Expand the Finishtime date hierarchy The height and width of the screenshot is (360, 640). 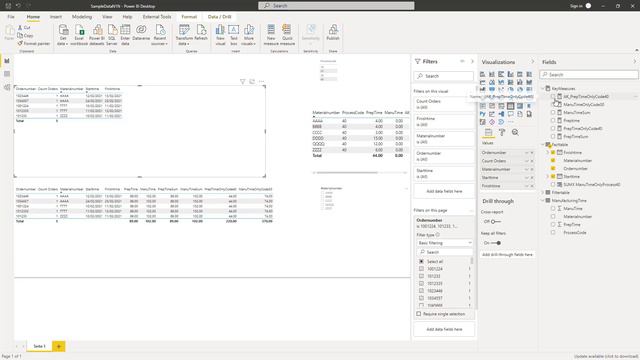pyautogui.click(x=548, y=152)
